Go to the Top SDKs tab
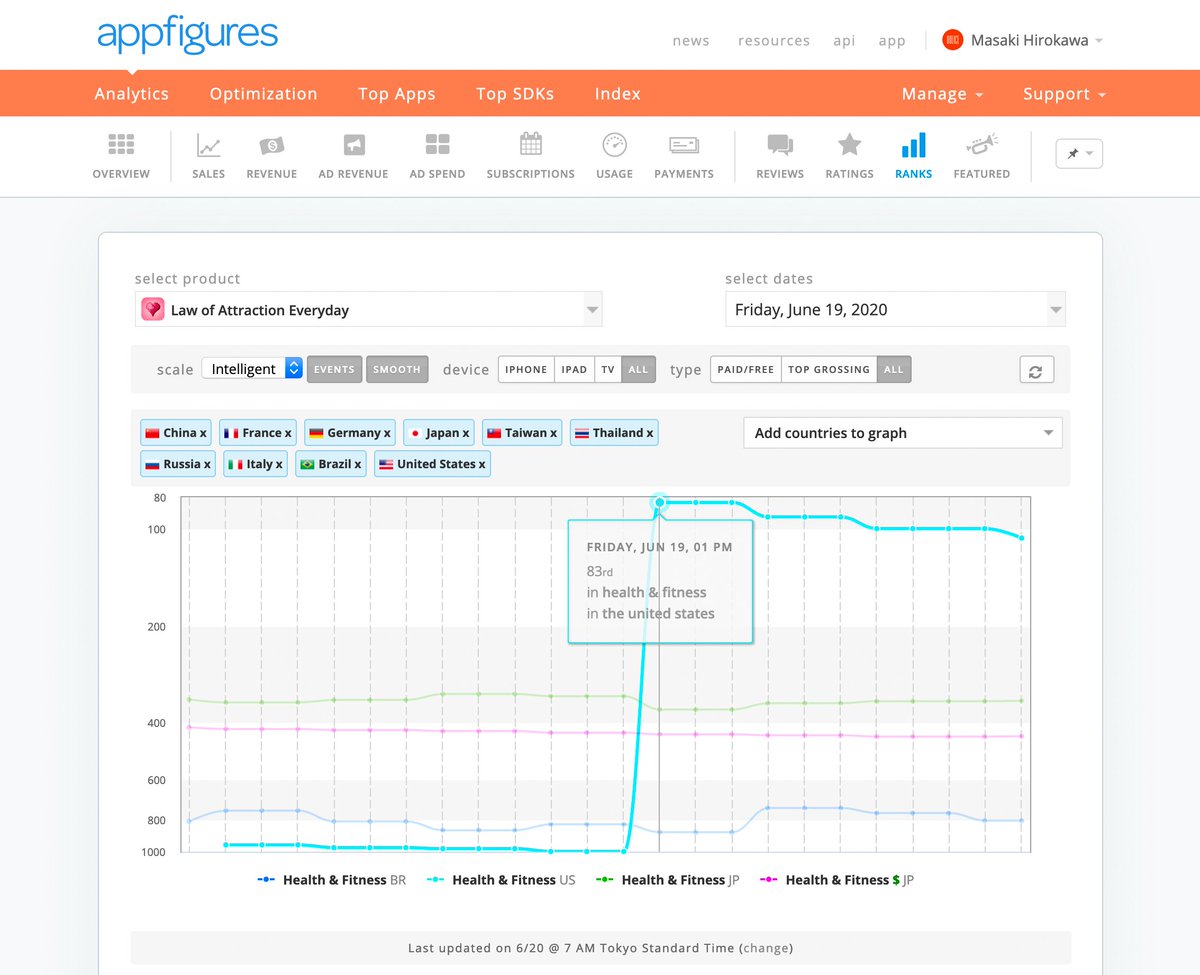 (515, 94)
